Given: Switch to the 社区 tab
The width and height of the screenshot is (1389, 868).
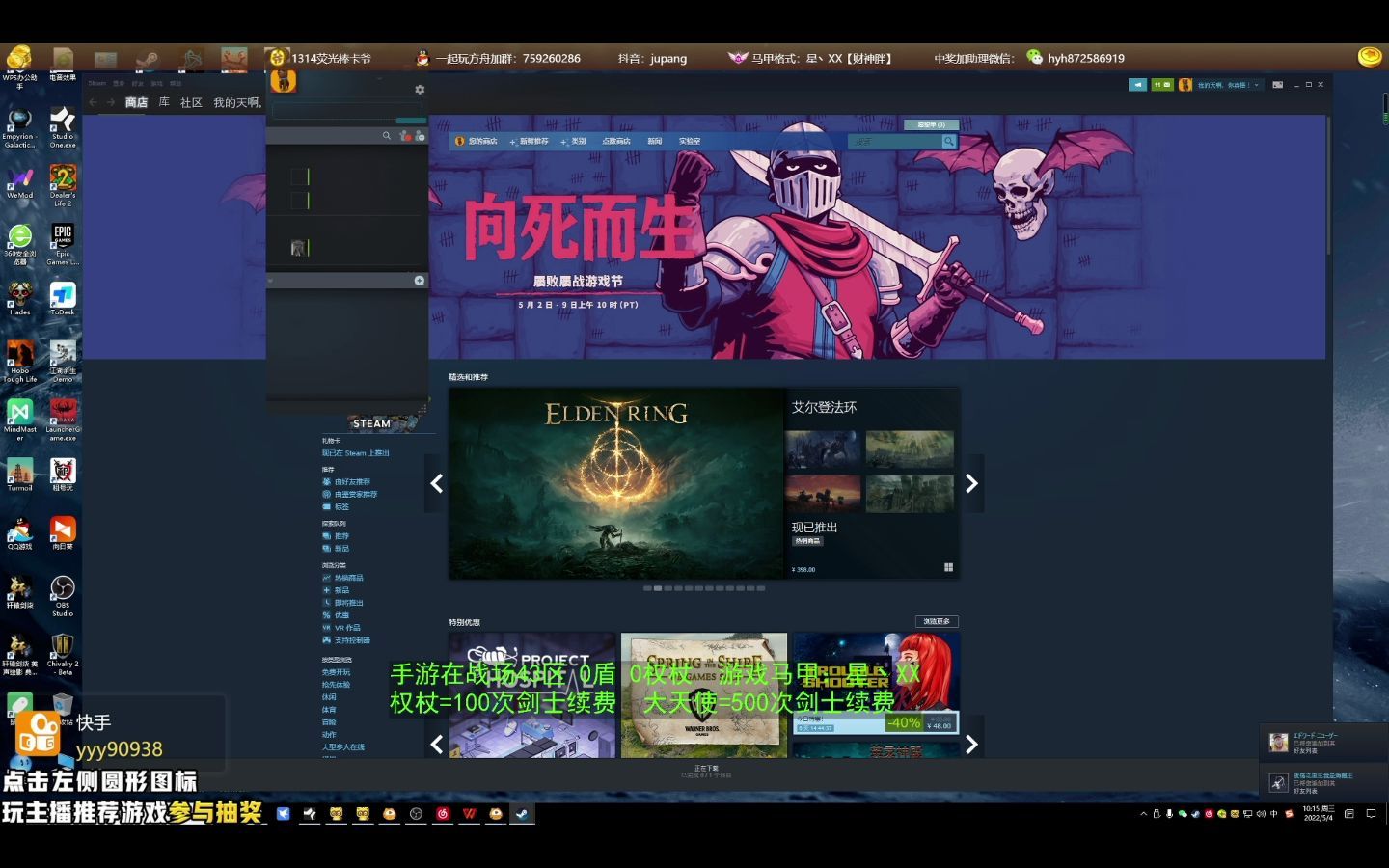Looking at the screenshot, I should (x=191, y=102).
